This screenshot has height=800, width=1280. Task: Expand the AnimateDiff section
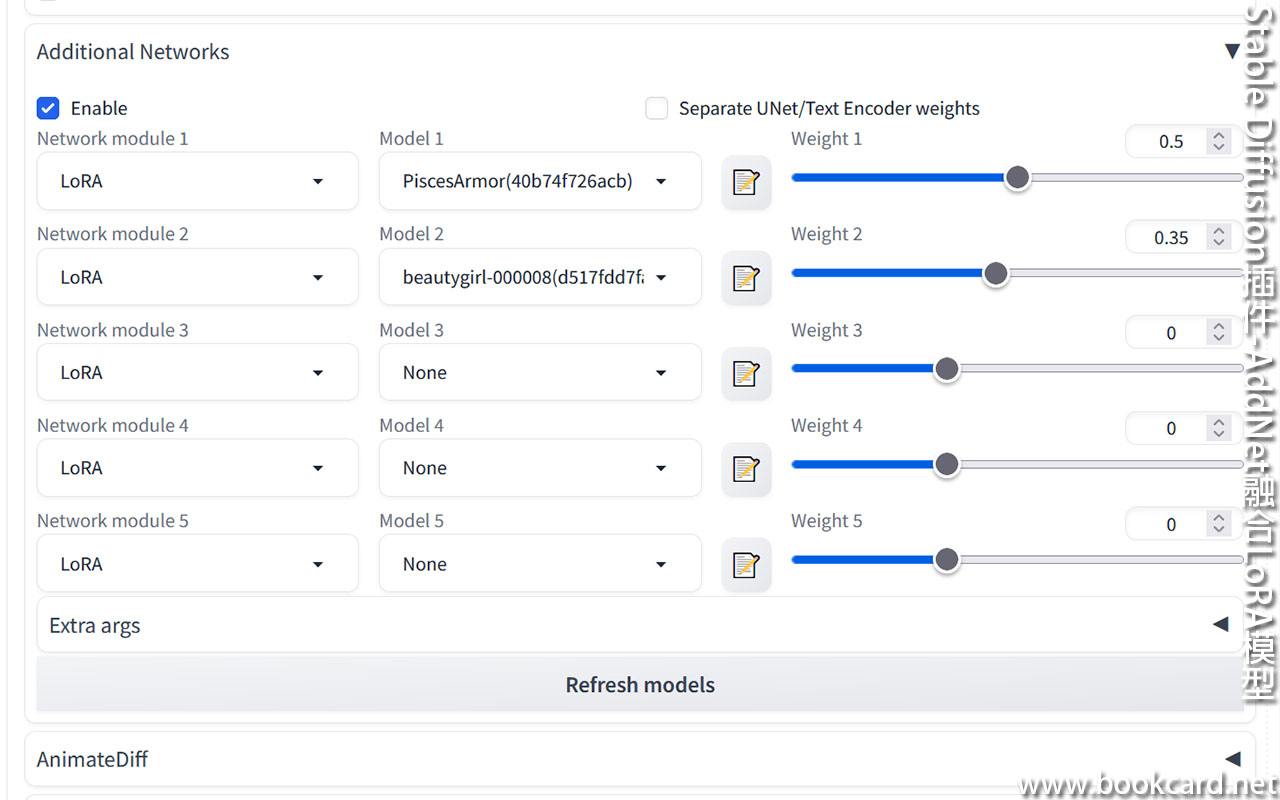1232,759
